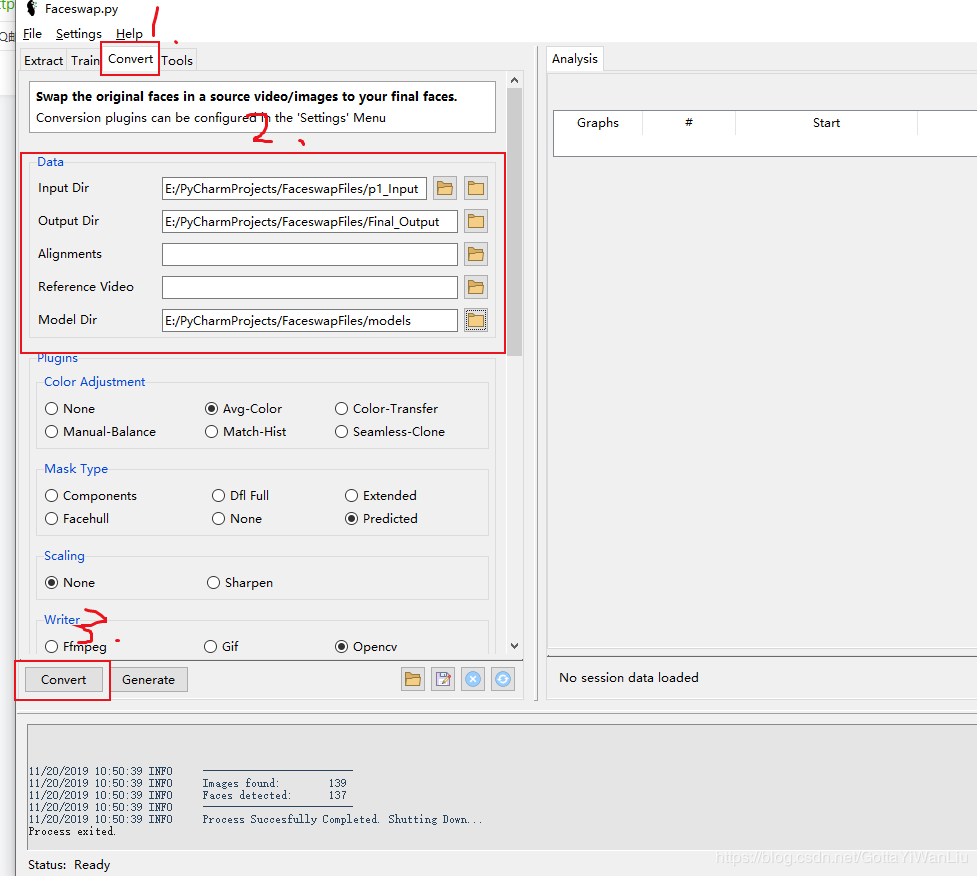Image resolution: width=977 pixels, height=876 pixels.
Task: Click the Input Dir path field
Action: tap(294, 188)
